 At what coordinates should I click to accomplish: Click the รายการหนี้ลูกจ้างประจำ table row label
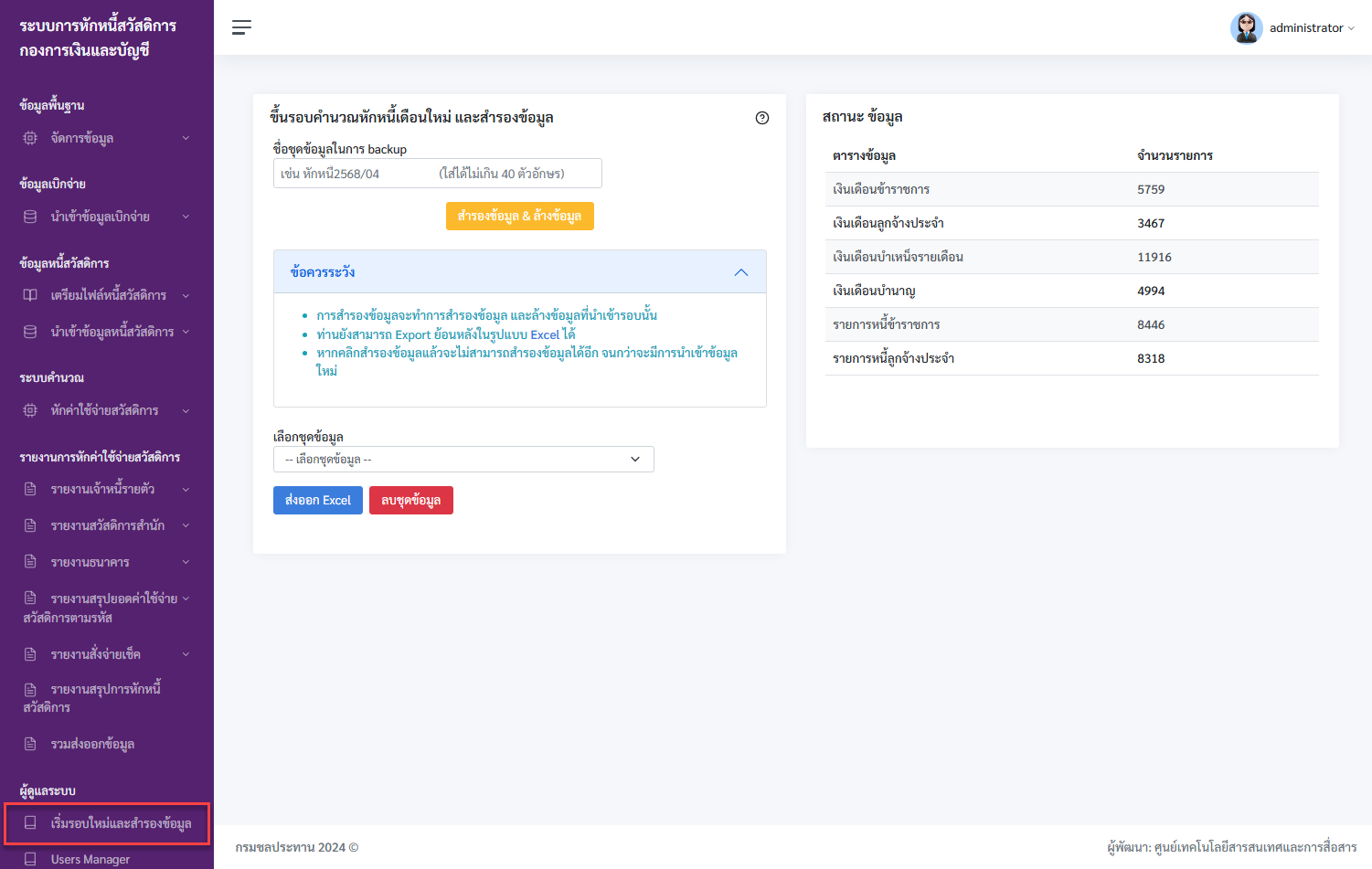pyautogui.click(x=893, y=358)
